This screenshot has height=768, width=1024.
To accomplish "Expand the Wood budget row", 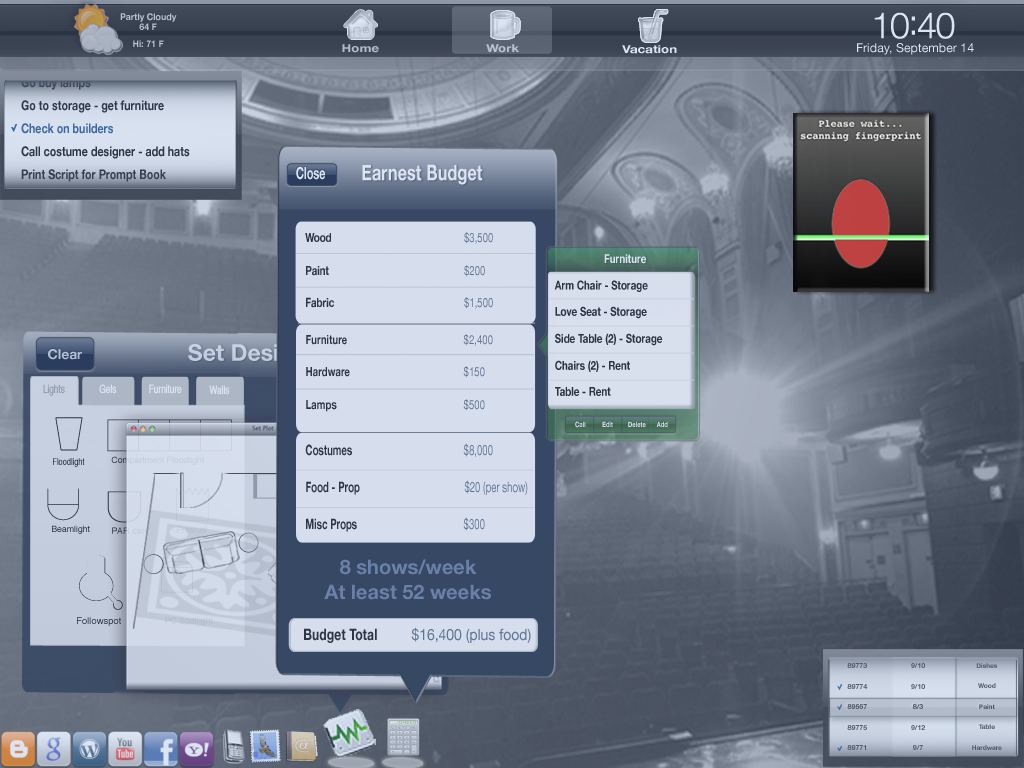I will 415,238.
